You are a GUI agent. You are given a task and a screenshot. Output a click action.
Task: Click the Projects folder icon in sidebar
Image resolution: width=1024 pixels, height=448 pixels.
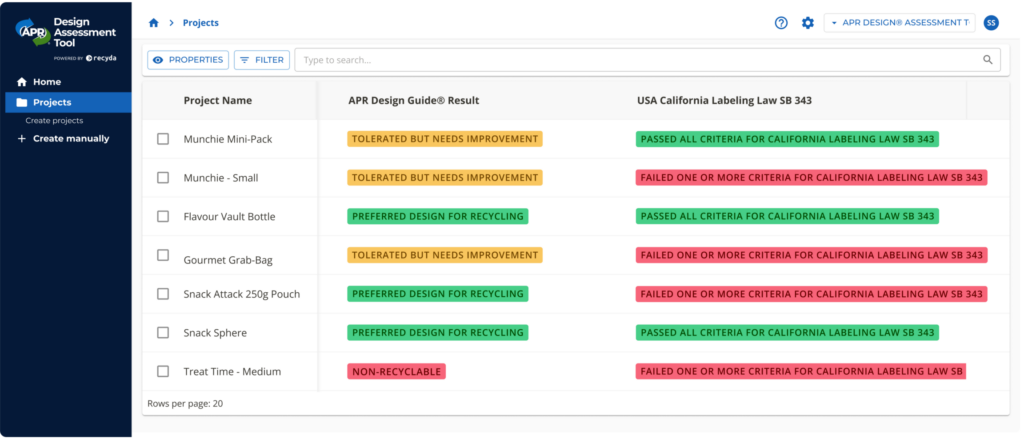[x=22, y=103]
